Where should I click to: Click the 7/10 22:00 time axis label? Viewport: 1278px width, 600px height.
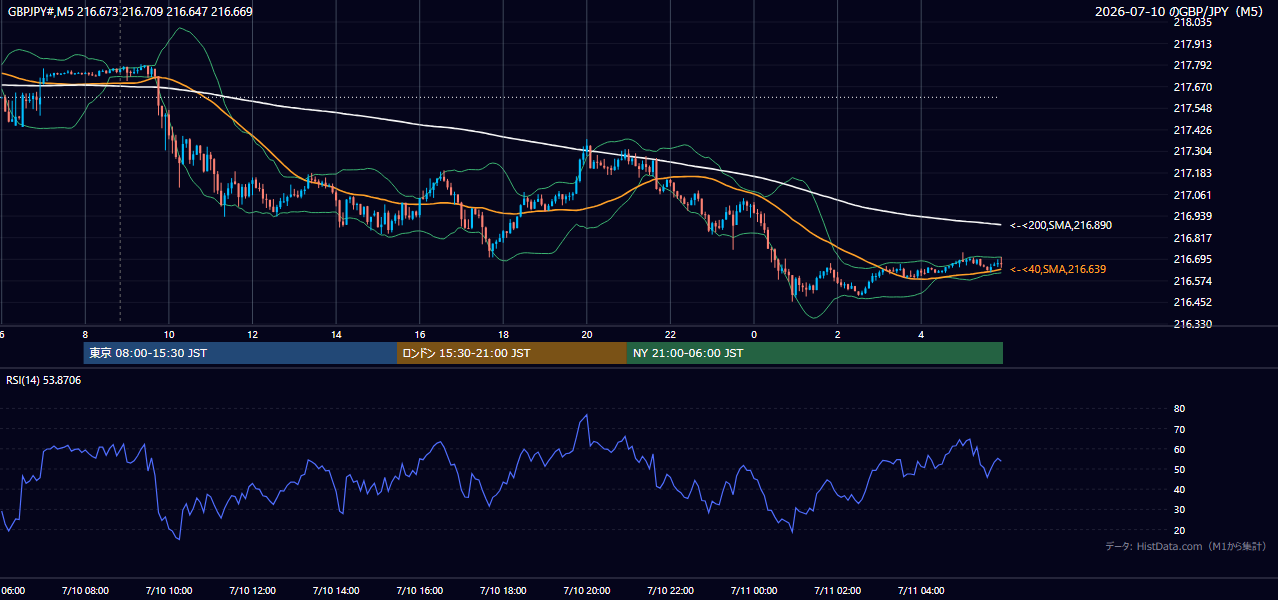coord(670,590)
